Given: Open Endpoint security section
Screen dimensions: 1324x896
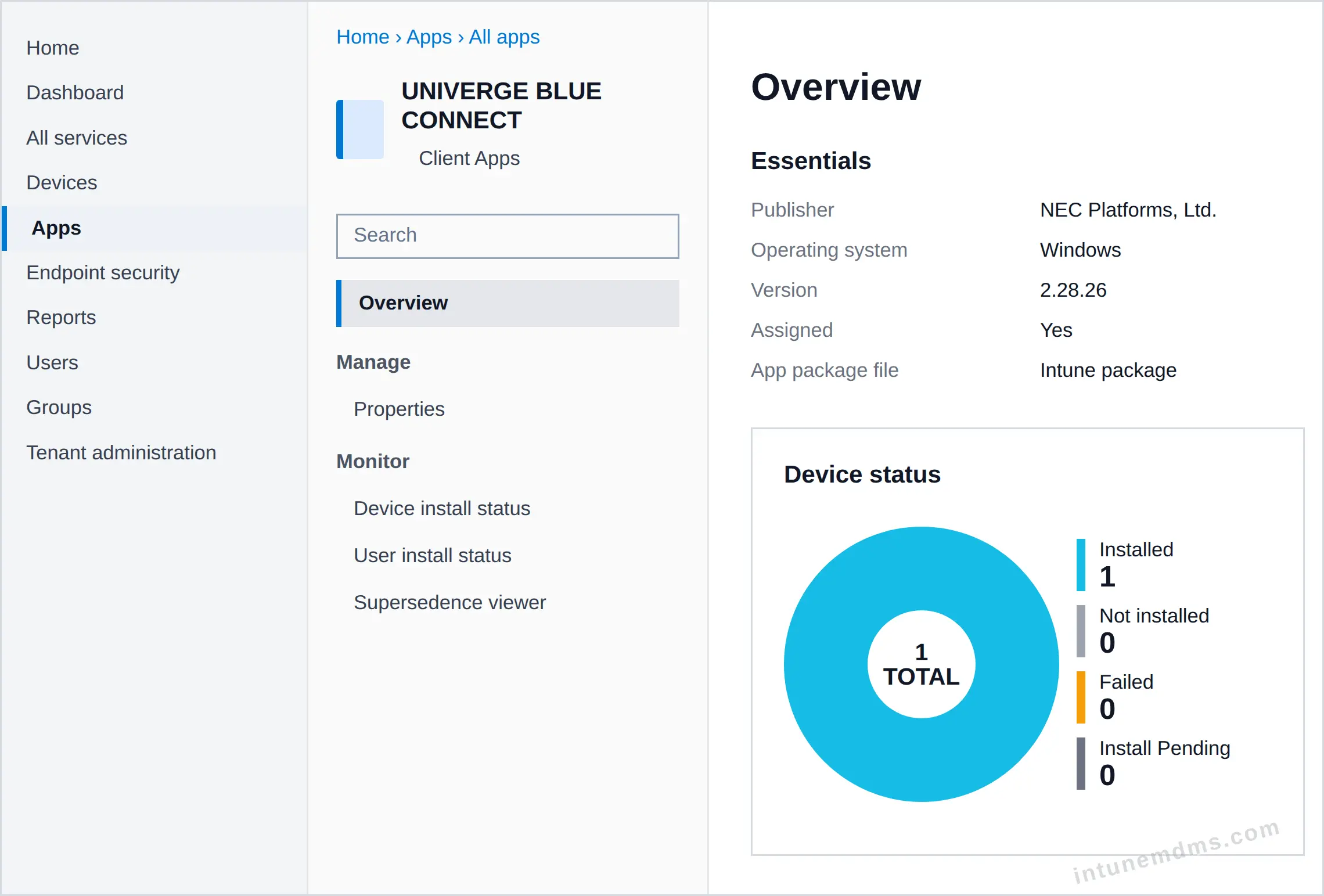Looking at the screenshot, I should 103,272.
